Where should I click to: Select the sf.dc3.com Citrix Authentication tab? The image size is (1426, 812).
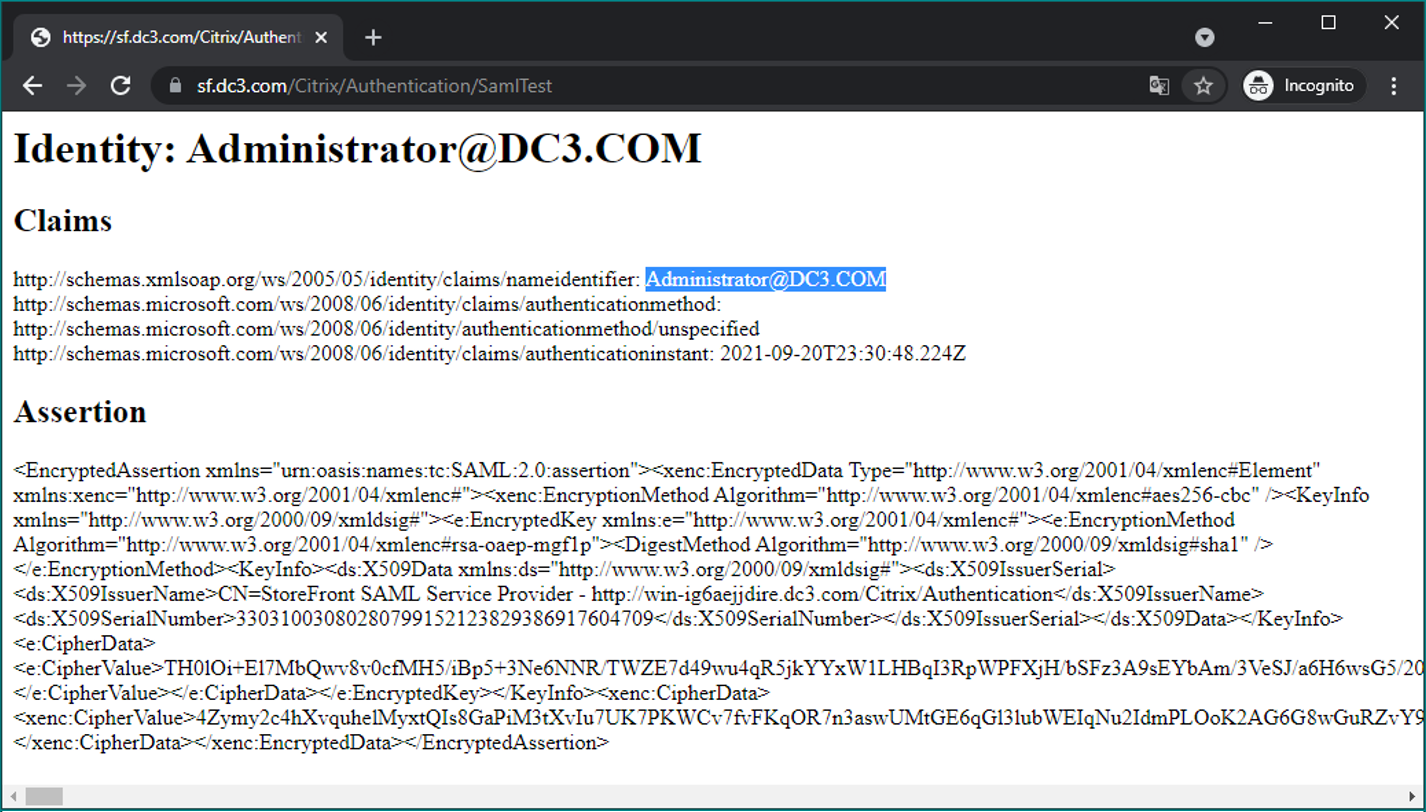tap(170, 38)
